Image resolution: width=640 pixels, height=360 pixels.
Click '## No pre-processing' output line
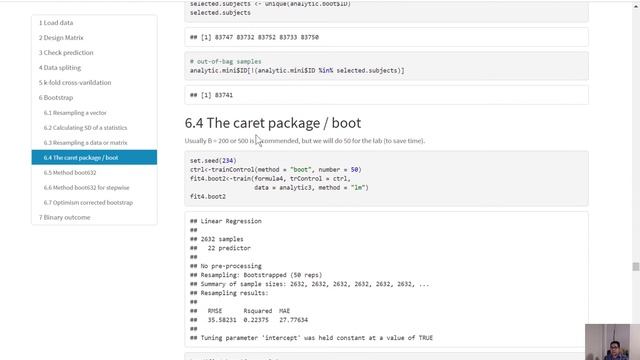pos(226,266)
